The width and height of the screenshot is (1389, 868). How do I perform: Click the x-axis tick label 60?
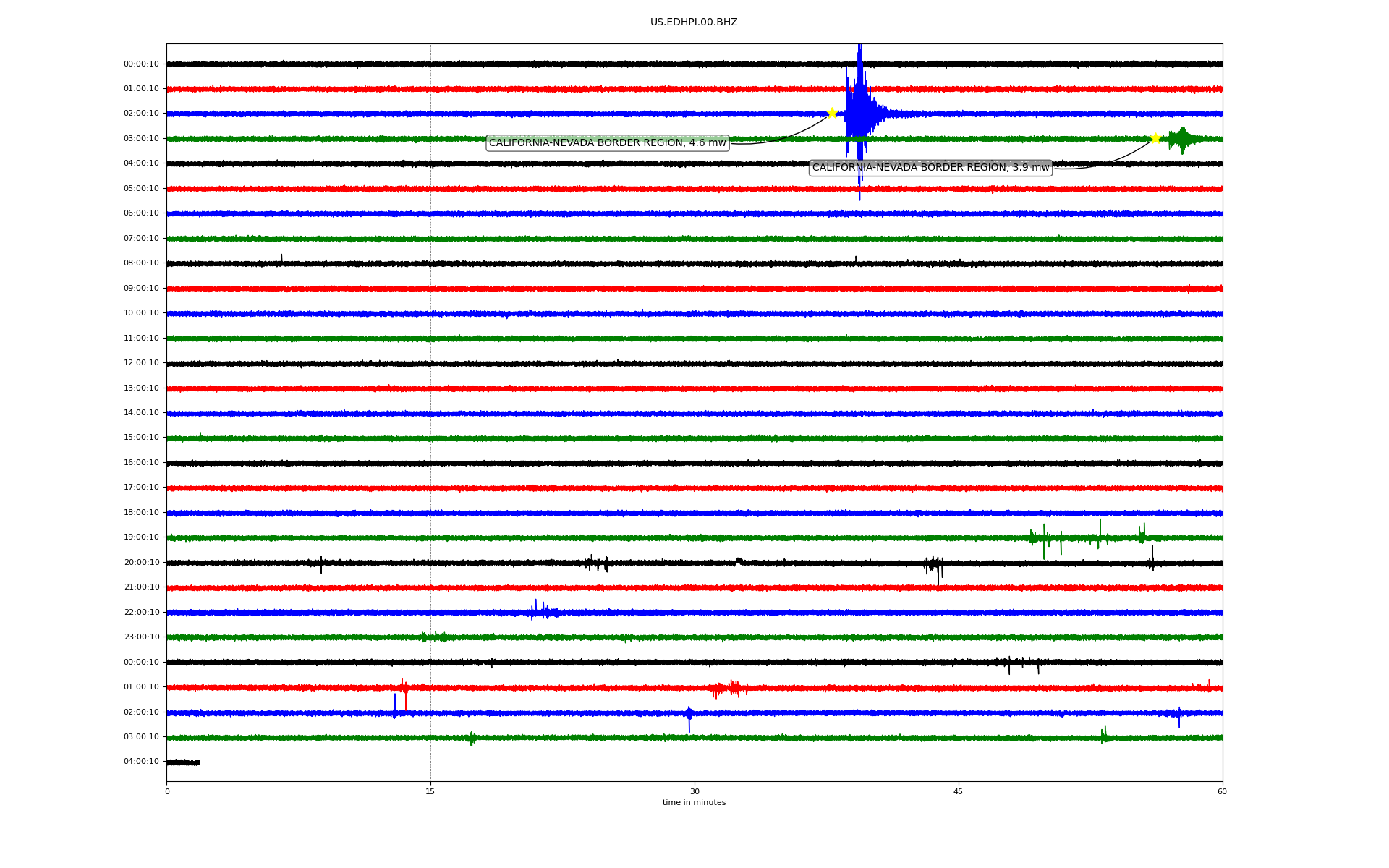click(x=1222, y=791)
